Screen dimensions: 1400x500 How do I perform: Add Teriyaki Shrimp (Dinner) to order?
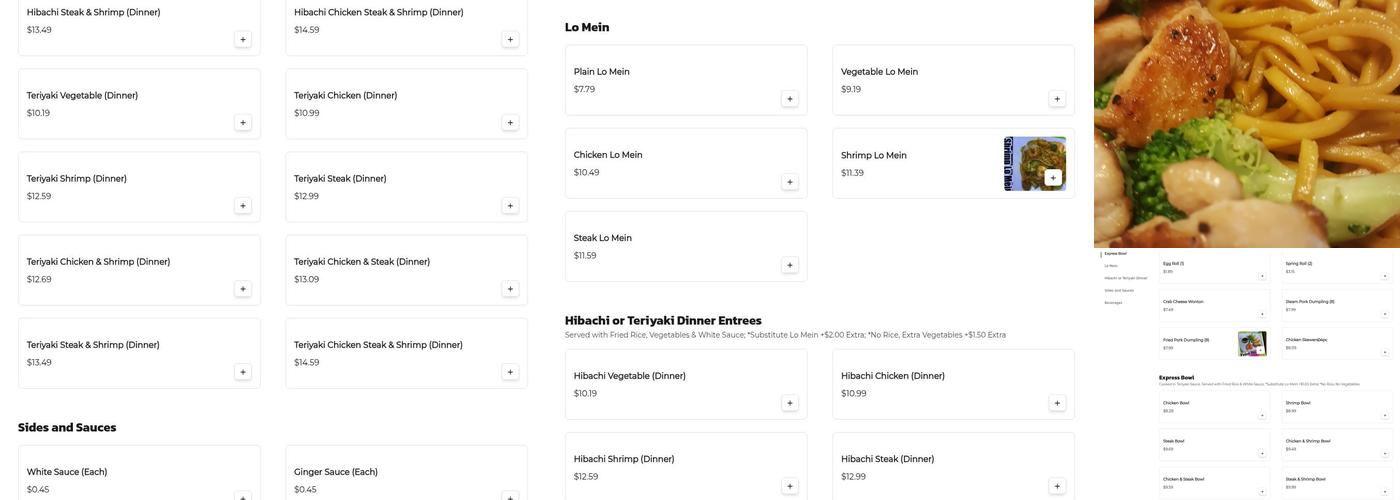coord(242,206)
